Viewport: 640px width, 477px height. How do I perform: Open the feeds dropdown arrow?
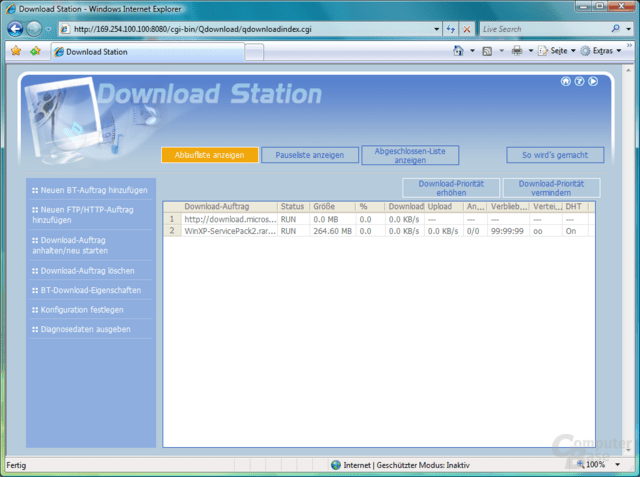click(x=502, y=51)
